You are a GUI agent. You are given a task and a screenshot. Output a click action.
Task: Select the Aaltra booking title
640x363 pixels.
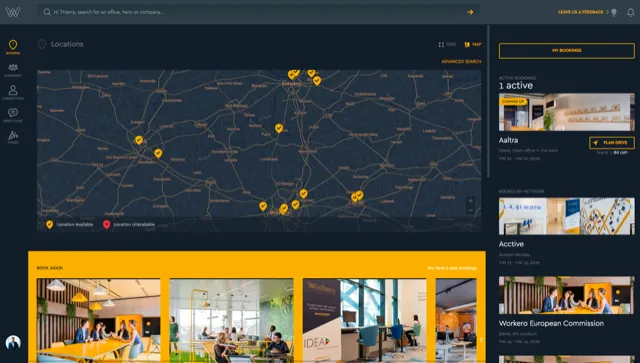click(508, 140)
